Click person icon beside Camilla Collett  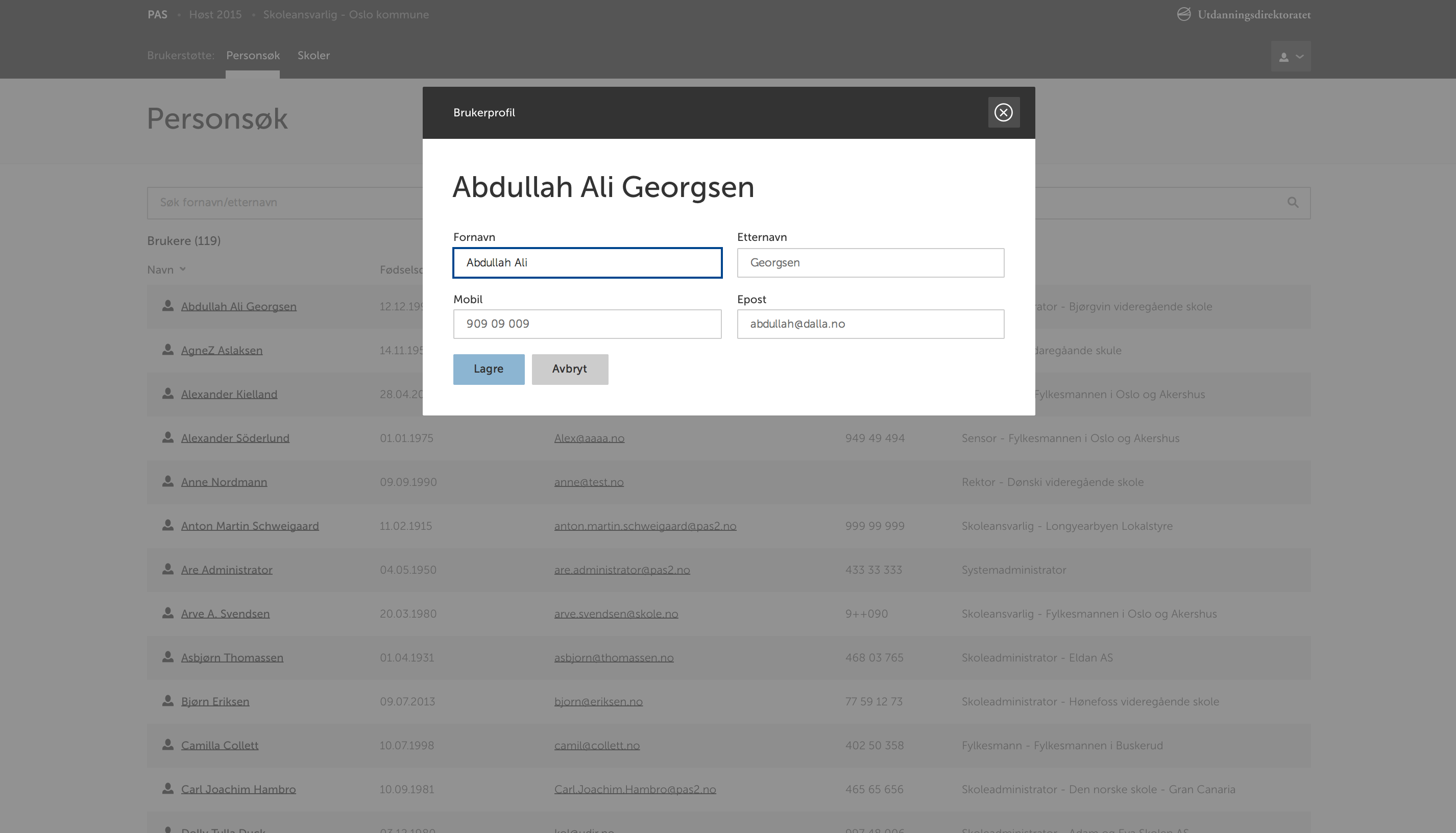click(167, 745)
